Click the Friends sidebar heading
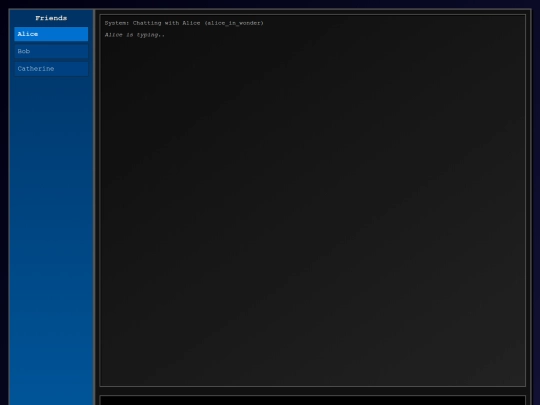540x405 pixels. pyautogui.click(x=51, y=18)
